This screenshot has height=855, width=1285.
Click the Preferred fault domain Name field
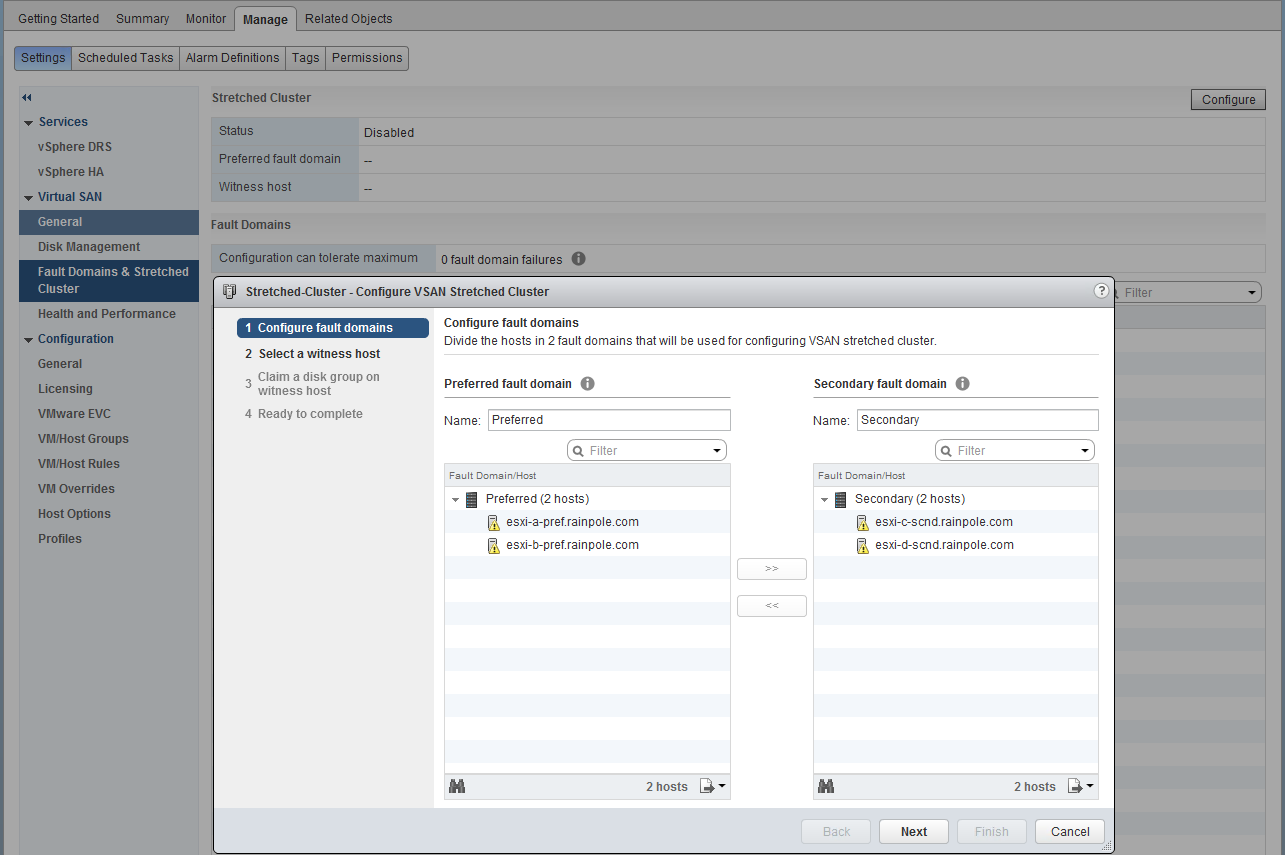[x=609, y=420]
